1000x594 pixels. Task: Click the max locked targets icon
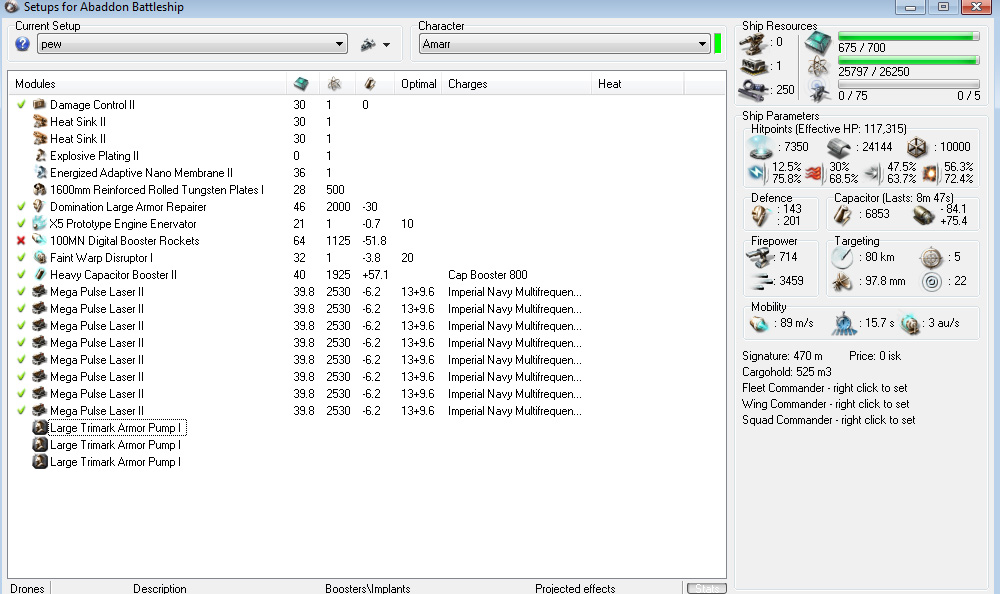pos(931,258)
